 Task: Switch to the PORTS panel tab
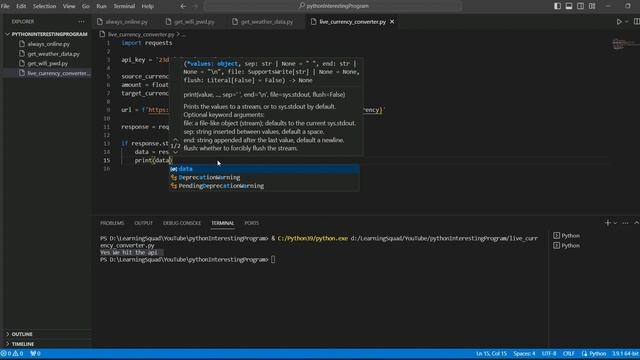tap(251, 223)
